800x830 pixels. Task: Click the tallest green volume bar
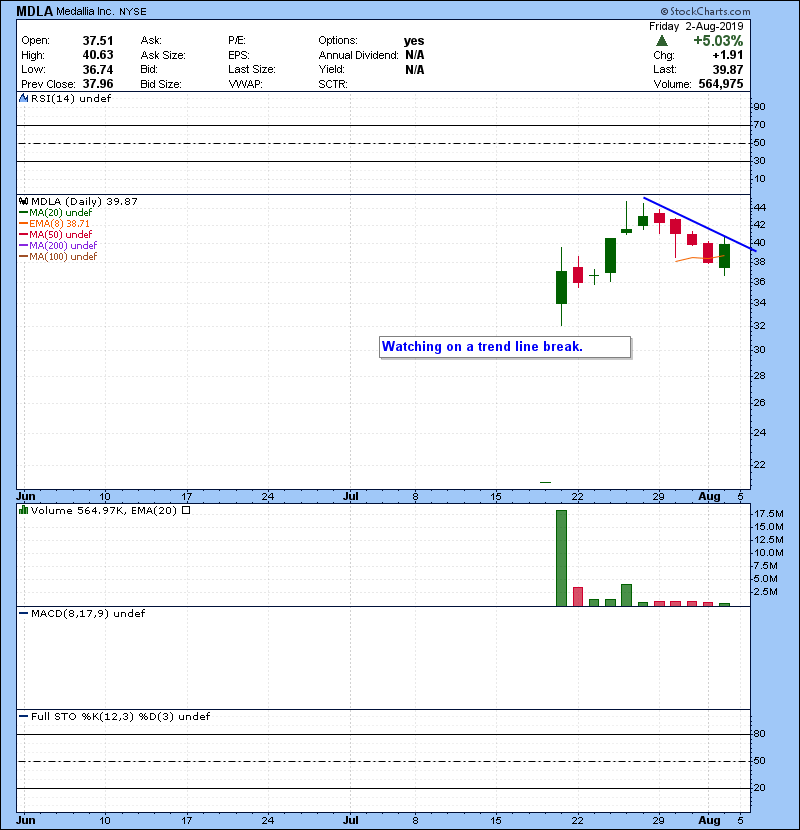561,558
